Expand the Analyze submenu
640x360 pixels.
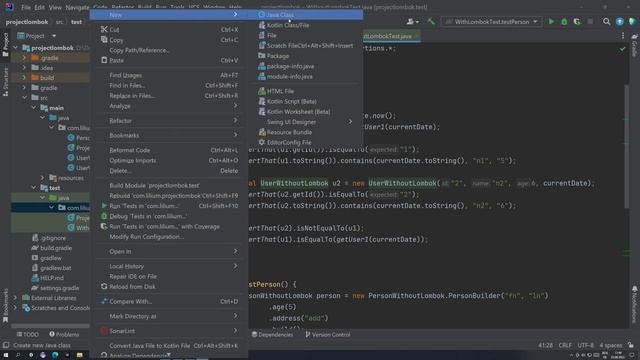[x=169, y=106]
